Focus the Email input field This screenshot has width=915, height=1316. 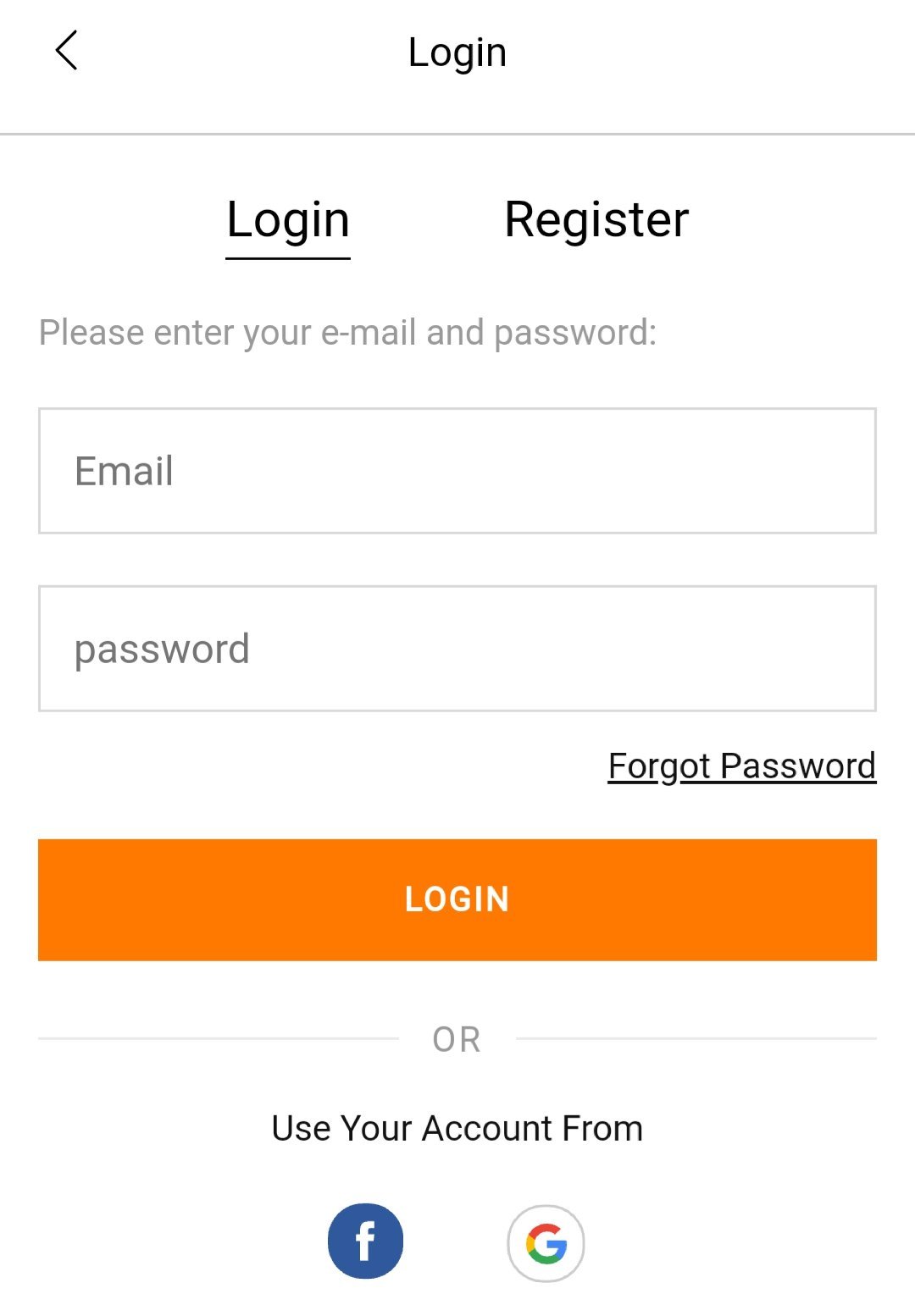pos(457,471)
